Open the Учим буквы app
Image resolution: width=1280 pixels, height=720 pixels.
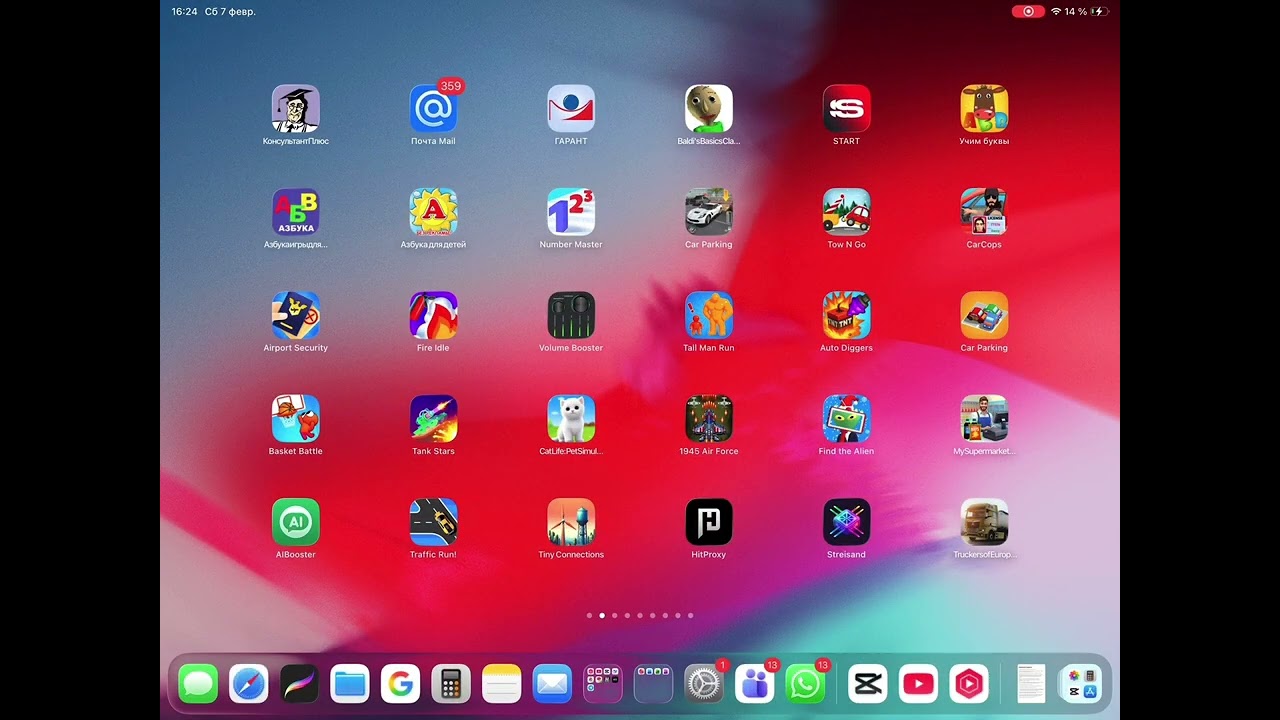click(x=984, y=108)
